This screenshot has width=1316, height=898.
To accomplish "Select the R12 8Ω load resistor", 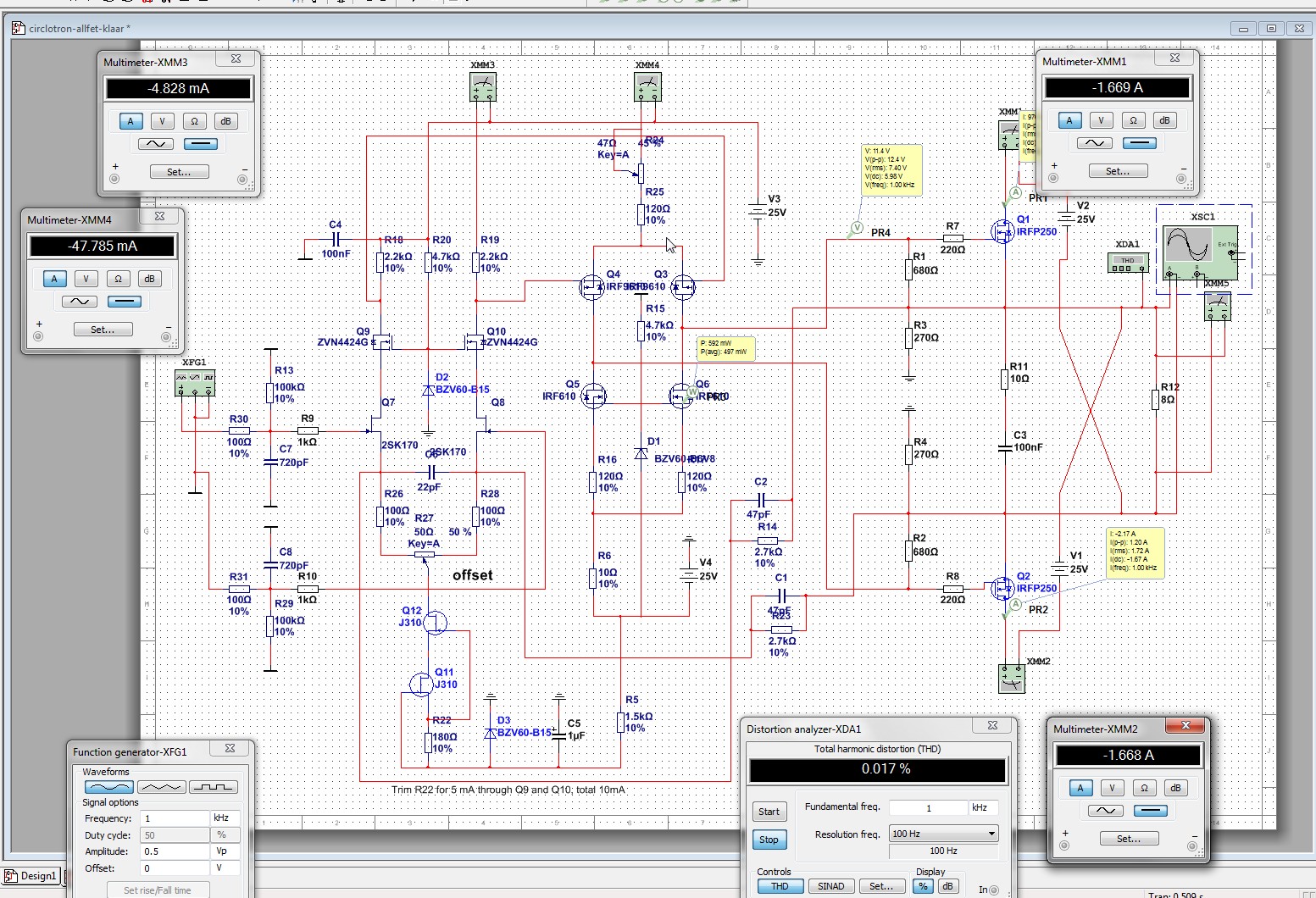I will 1155,399.
